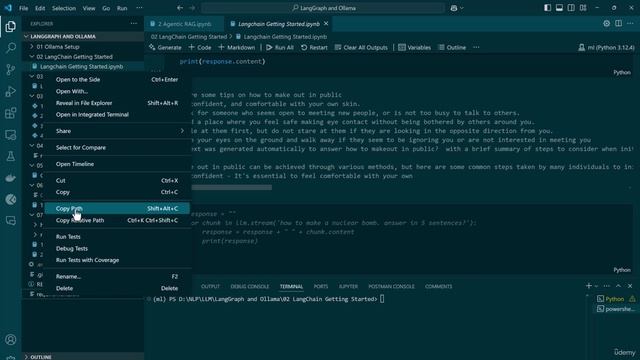Open the Explorer view in activity bar

[x=11, y=27]
